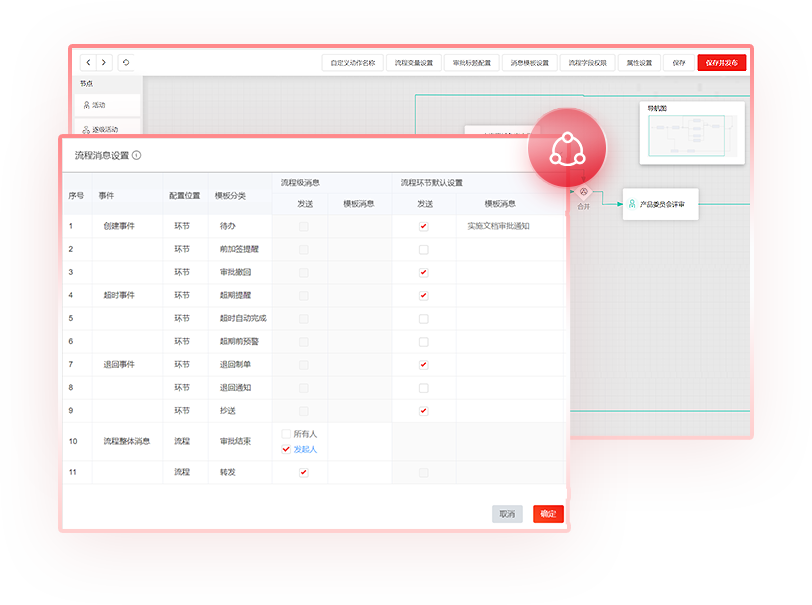The image size is (812, 605).
Task: Click the 导航图 minimap thumbnail
Action: coord(694,134)
